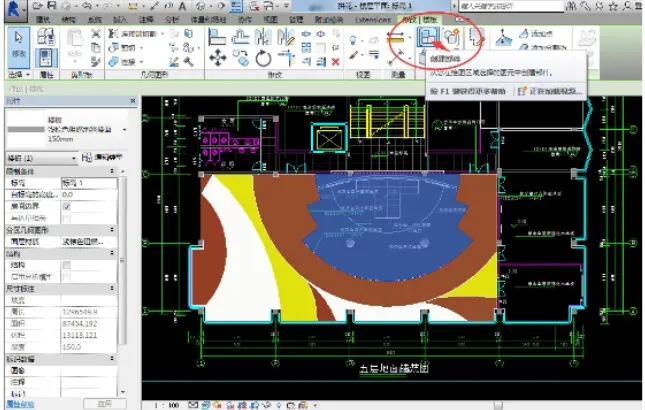Close the Properties palette with X
Image resolution: width=645 pixels, height=410 pixels.
132,100
